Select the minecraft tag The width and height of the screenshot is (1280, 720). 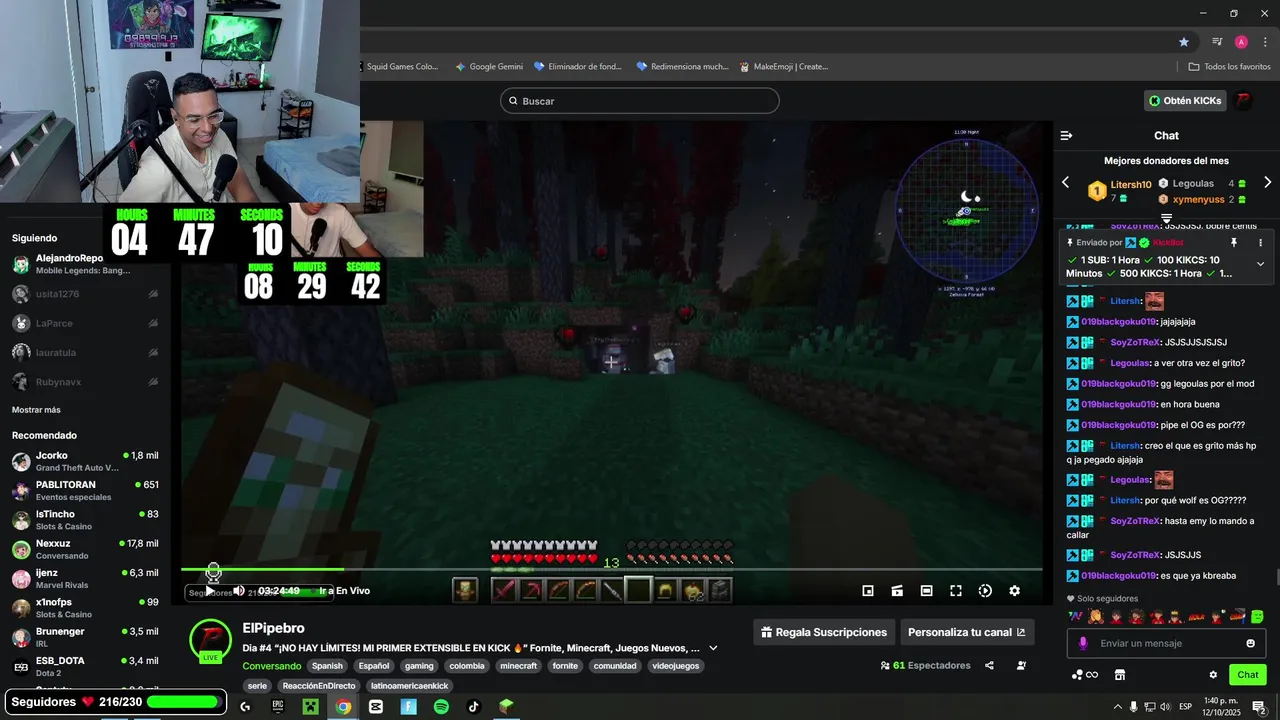[x=519, y=666]
